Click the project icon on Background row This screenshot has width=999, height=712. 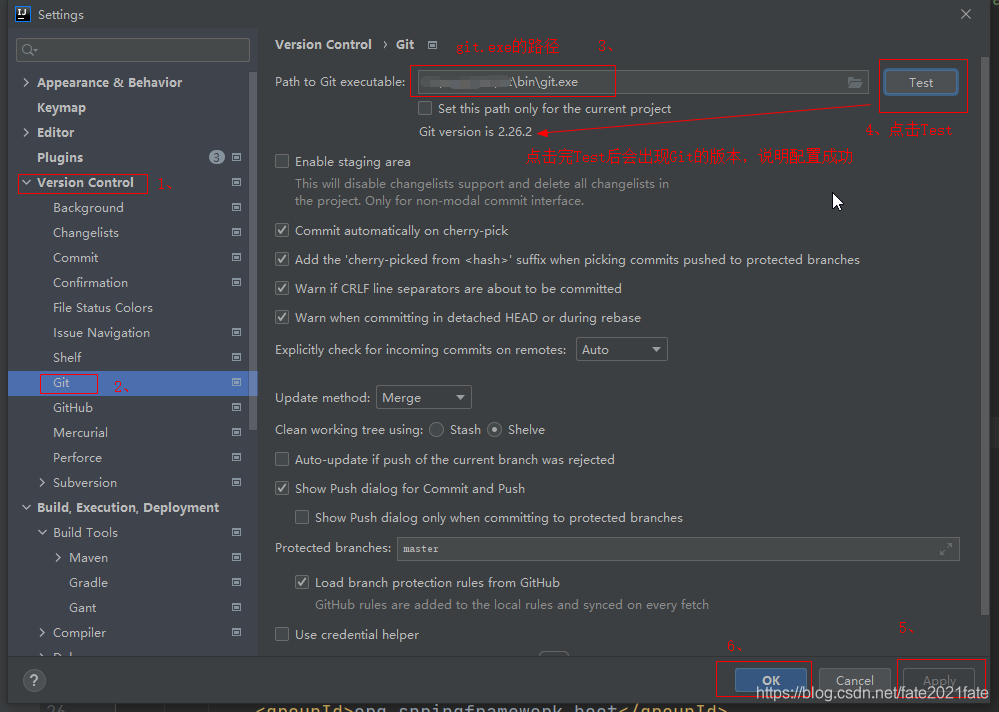coord(236,208)
